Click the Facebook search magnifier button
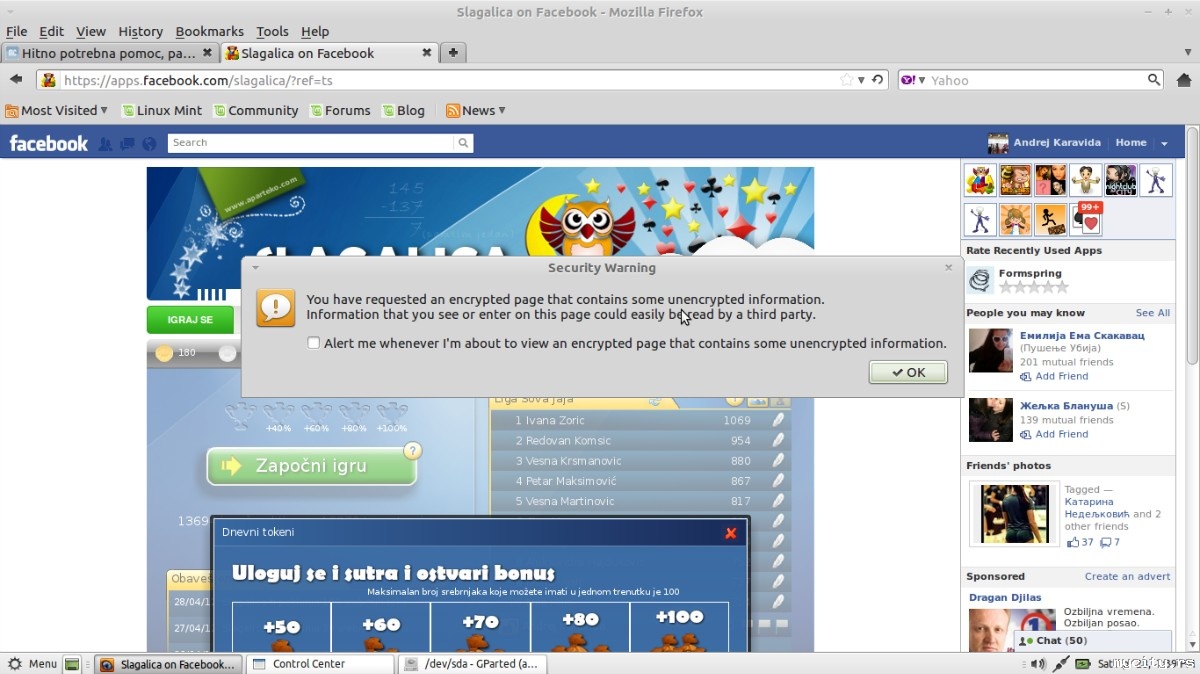The image size is (1200, 674). (463, 143)
